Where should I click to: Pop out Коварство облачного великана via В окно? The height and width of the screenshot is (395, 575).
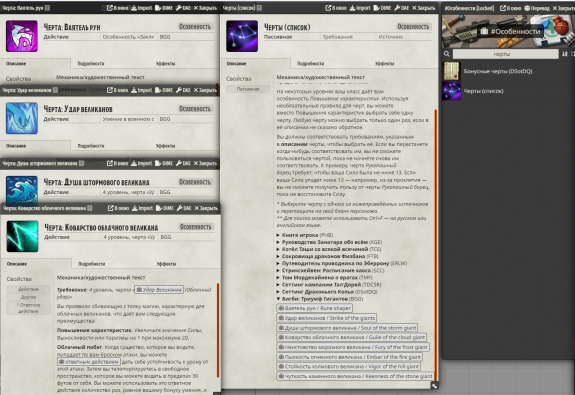(x=118, y=208)
